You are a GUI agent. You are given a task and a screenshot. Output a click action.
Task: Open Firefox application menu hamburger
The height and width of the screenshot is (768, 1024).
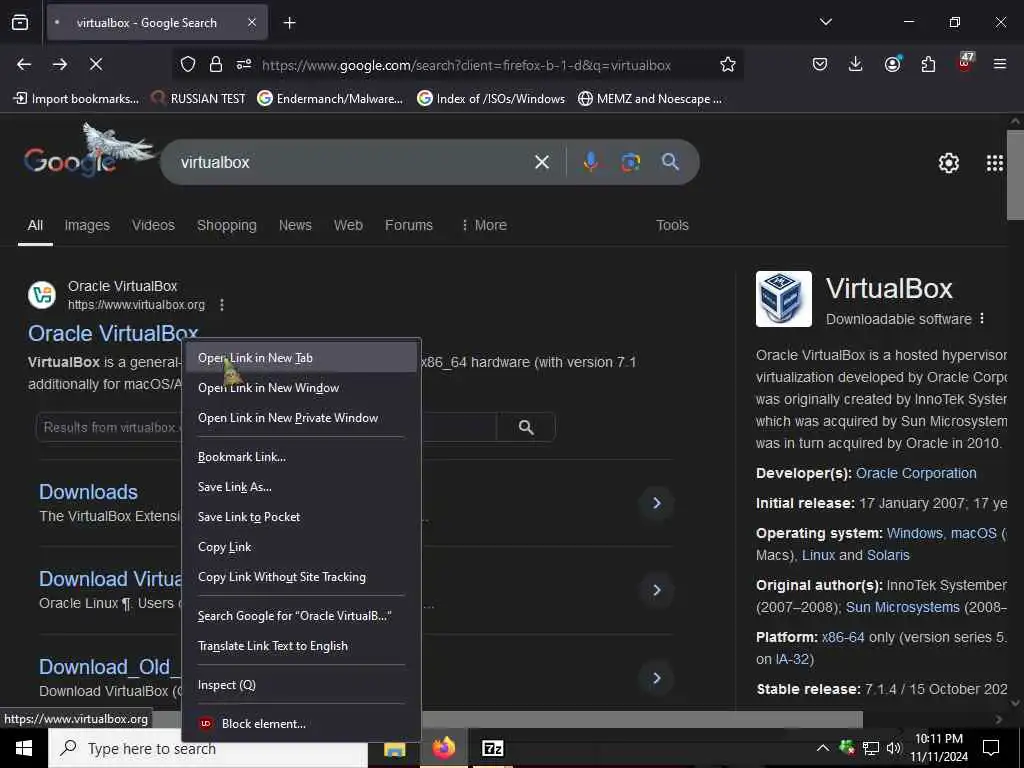(x=1000, y=64)
